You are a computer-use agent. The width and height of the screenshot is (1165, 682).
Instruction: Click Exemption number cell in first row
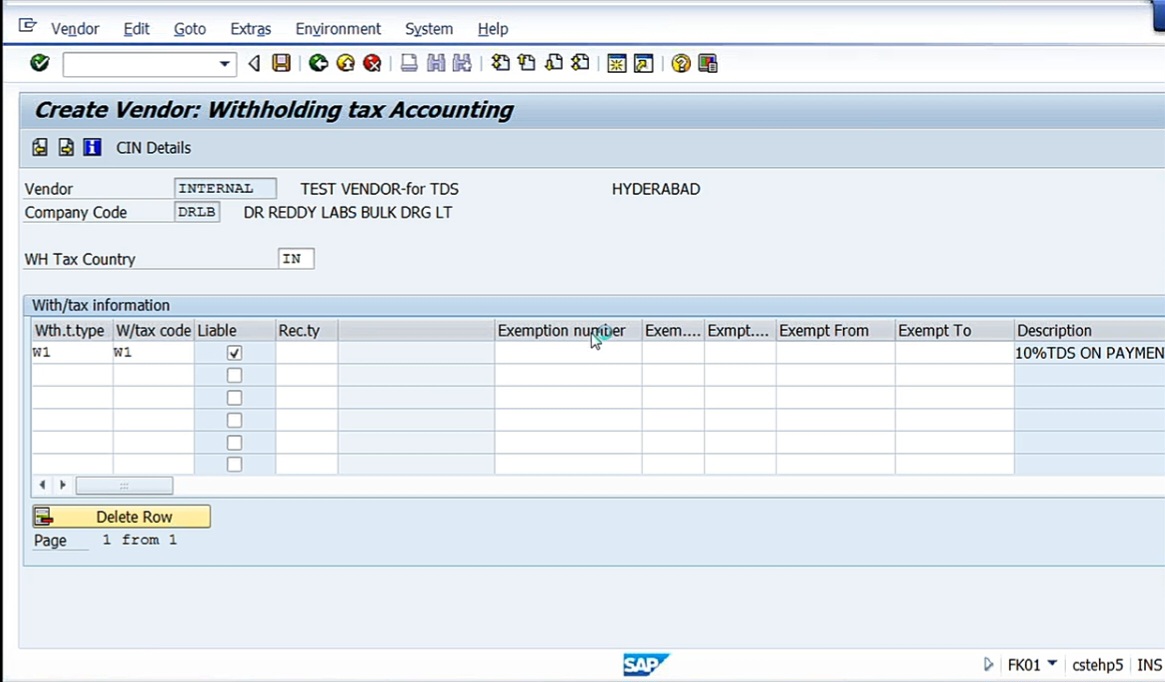pyautogui.click(x=568, y=353)
